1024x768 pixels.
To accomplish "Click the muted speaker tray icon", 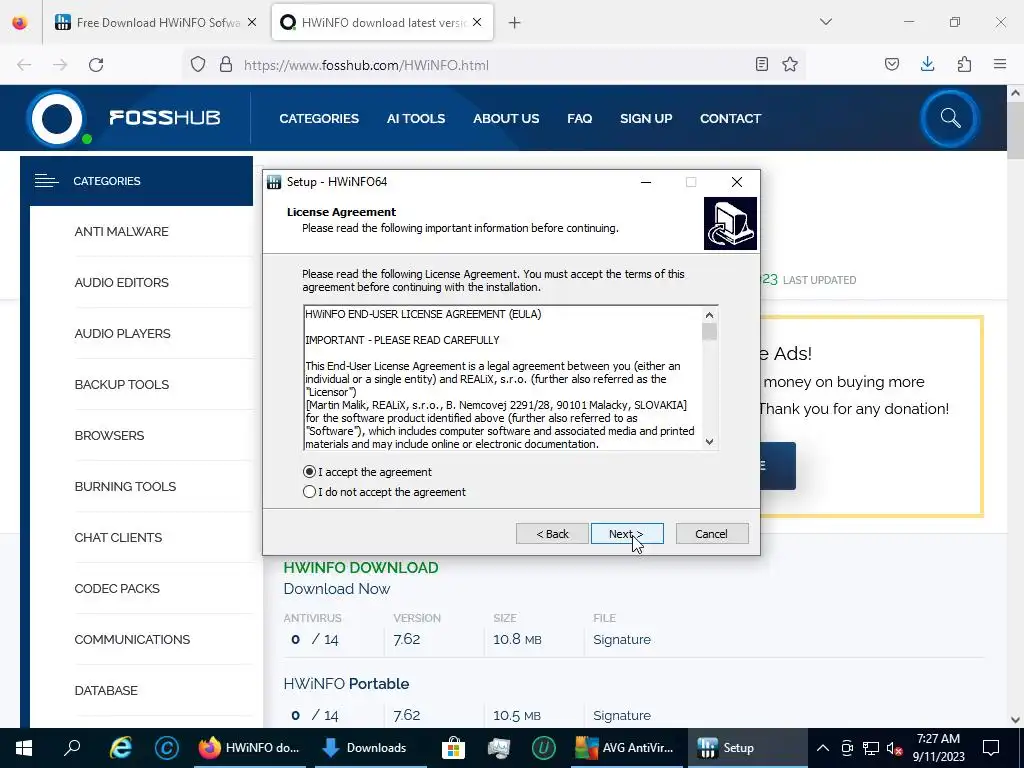I will (895, 748).
